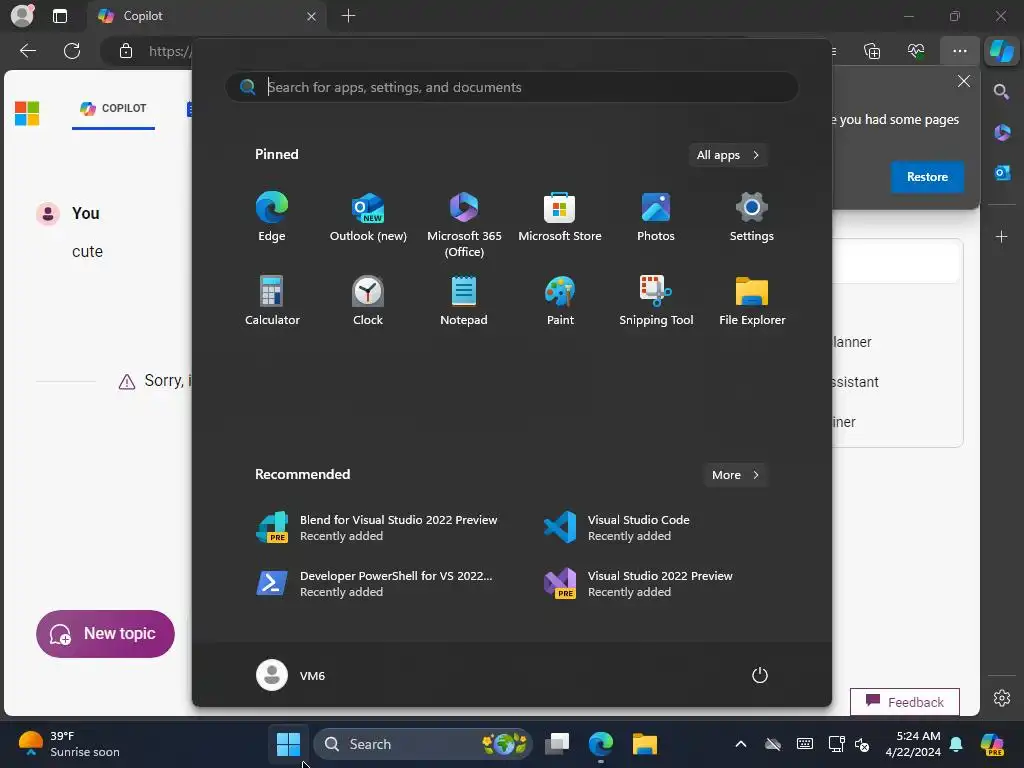Open Edge from the taskbar
Viewport: 1024px width, 768px height.
pos(600,744)
